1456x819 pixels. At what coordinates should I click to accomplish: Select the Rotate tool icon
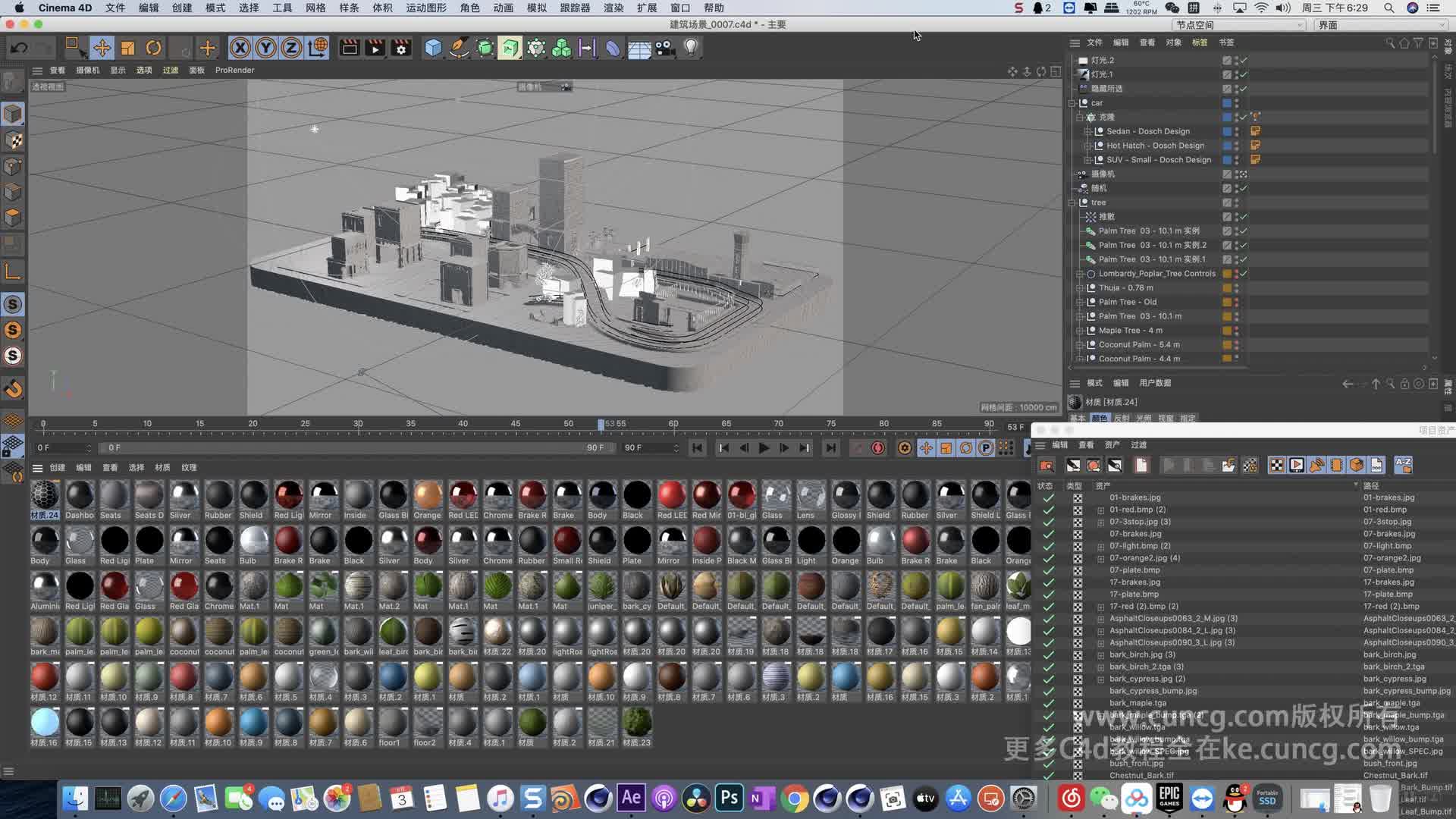(153, 49)
